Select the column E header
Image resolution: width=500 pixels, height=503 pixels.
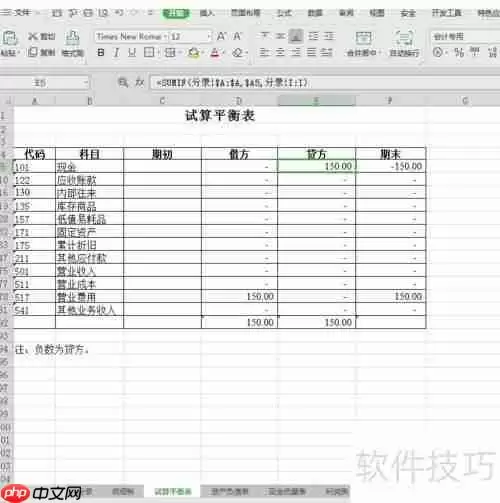coord(316,100)
